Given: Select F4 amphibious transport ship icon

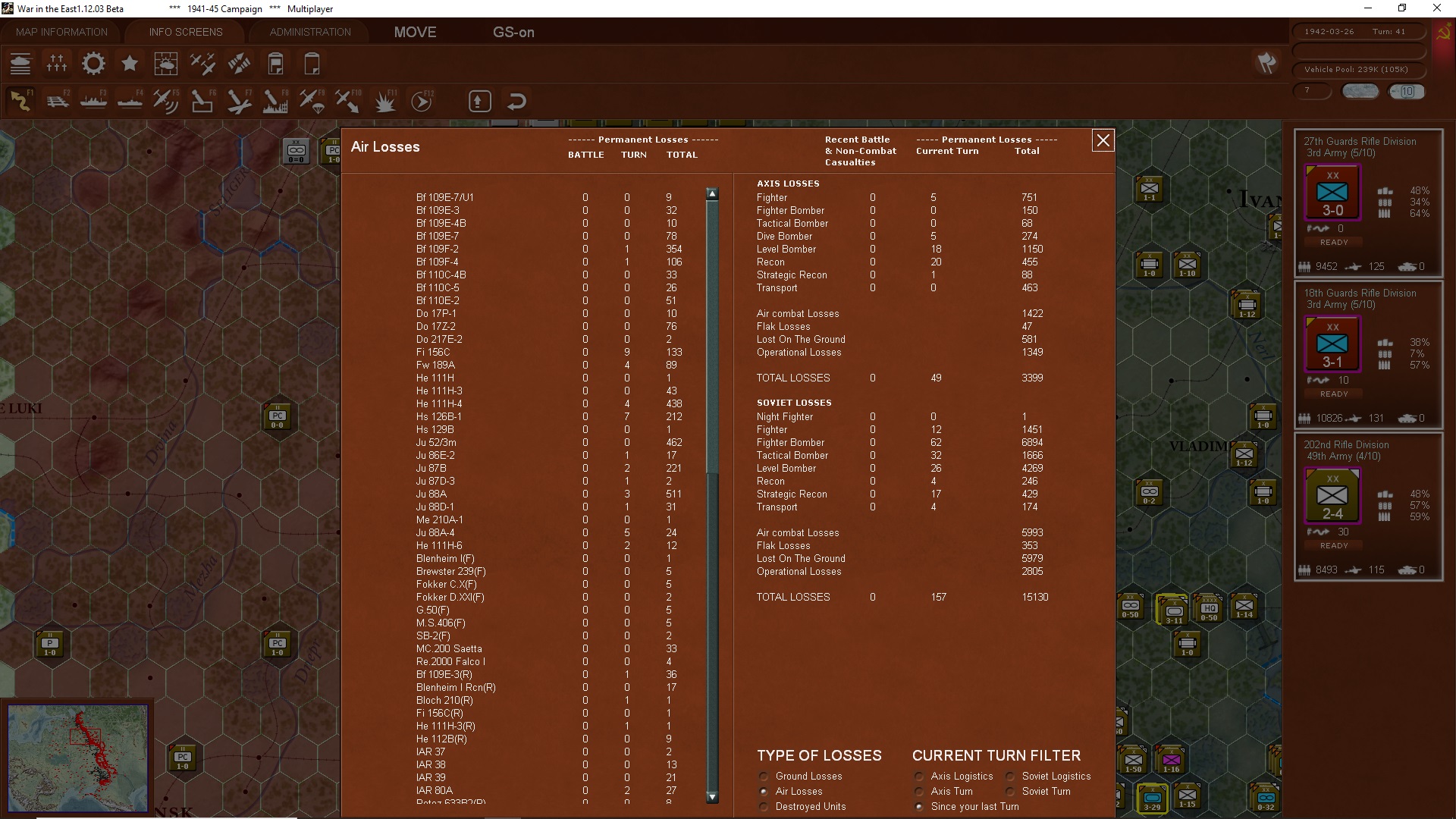Looking at the screenshot, I should coord(130,101).
